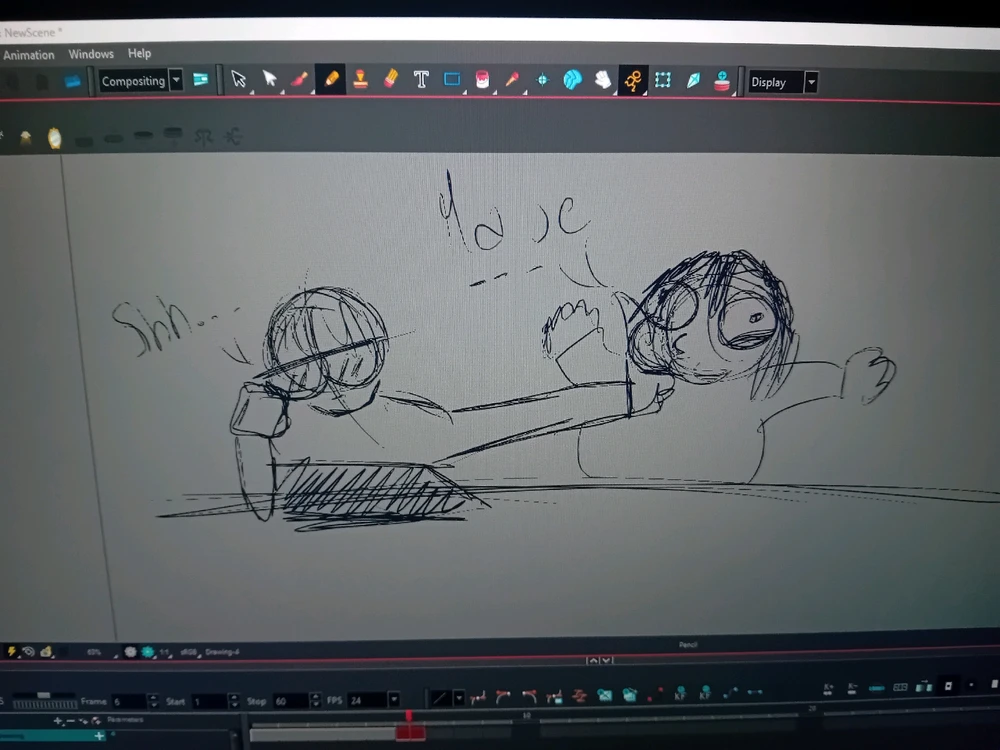Select the RGB Picker tool
This screenshot has width=1000, height=750.
point(512,81)
